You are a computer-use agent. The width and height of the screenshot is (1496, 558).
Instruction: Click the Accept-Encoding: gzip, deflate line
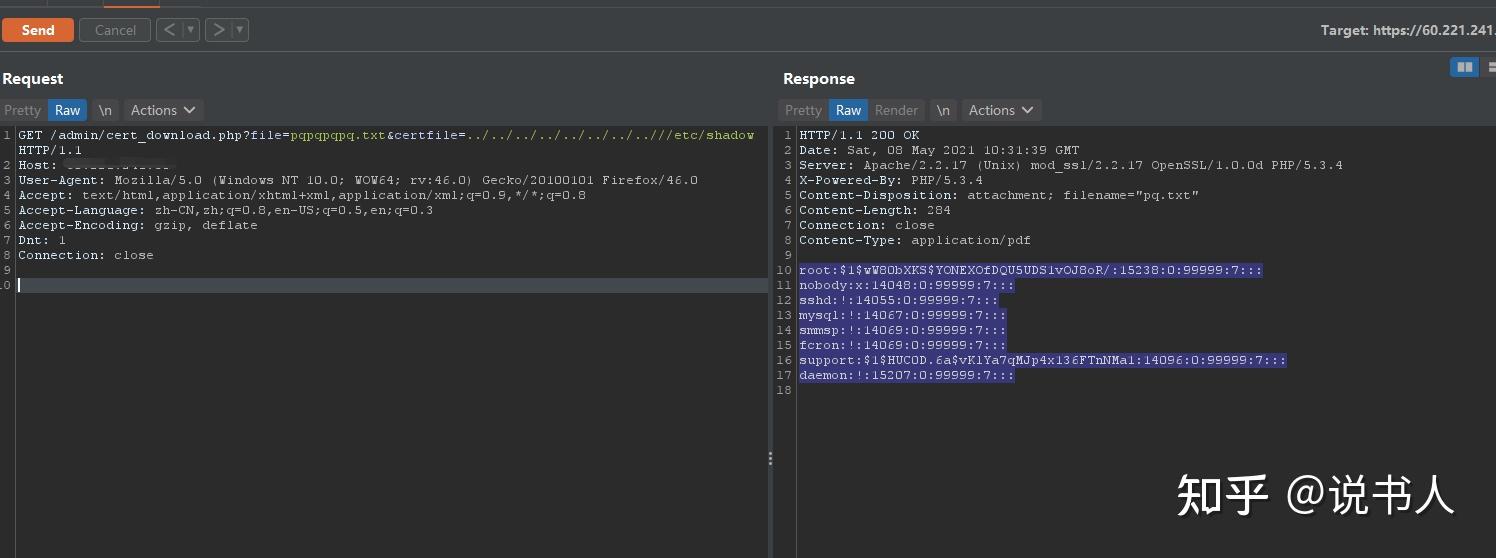click(x=138, y=225)
